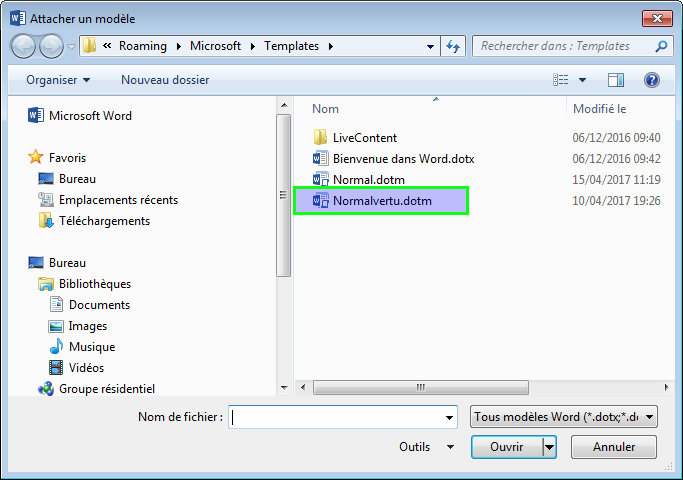Click the Vidéos film icon
This screenshot has height=480, width=683.
tap(56, 368)
